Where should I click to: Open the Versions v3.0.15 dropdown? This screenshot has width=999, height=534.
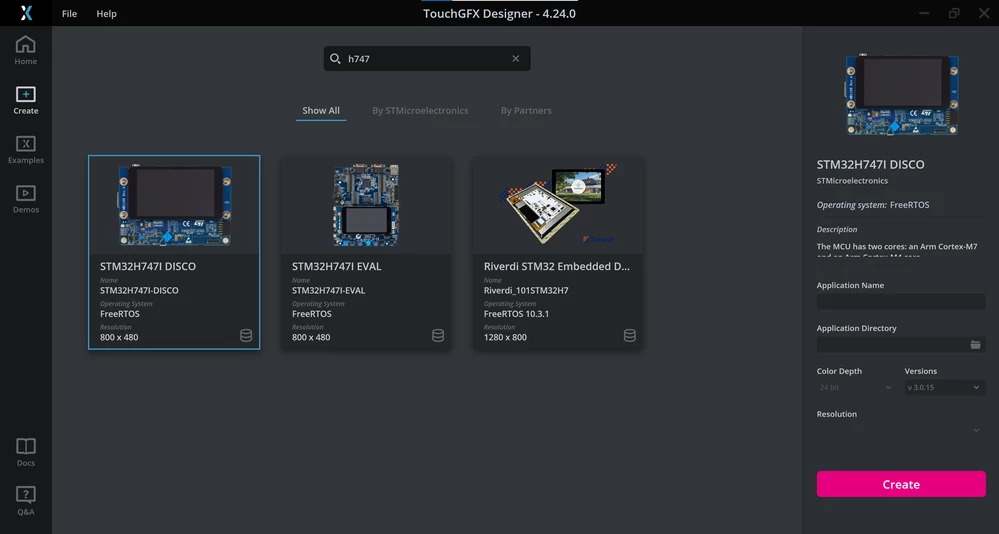[945, 387]
